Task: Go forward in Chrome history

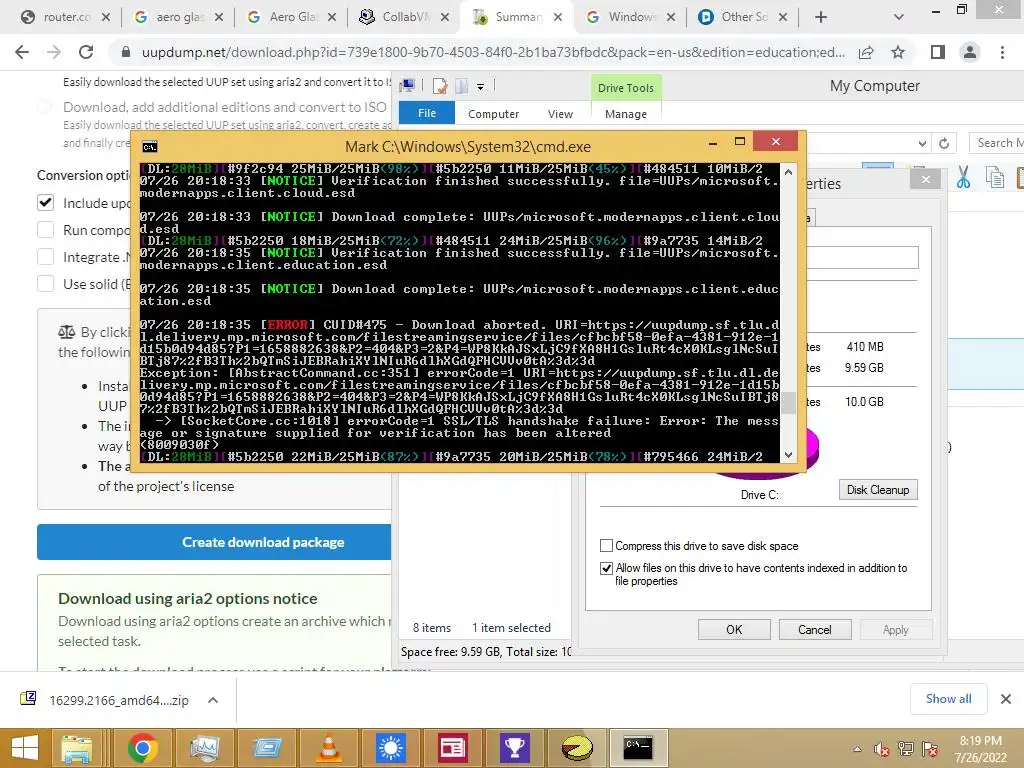Action: click(x=54, y=52)
